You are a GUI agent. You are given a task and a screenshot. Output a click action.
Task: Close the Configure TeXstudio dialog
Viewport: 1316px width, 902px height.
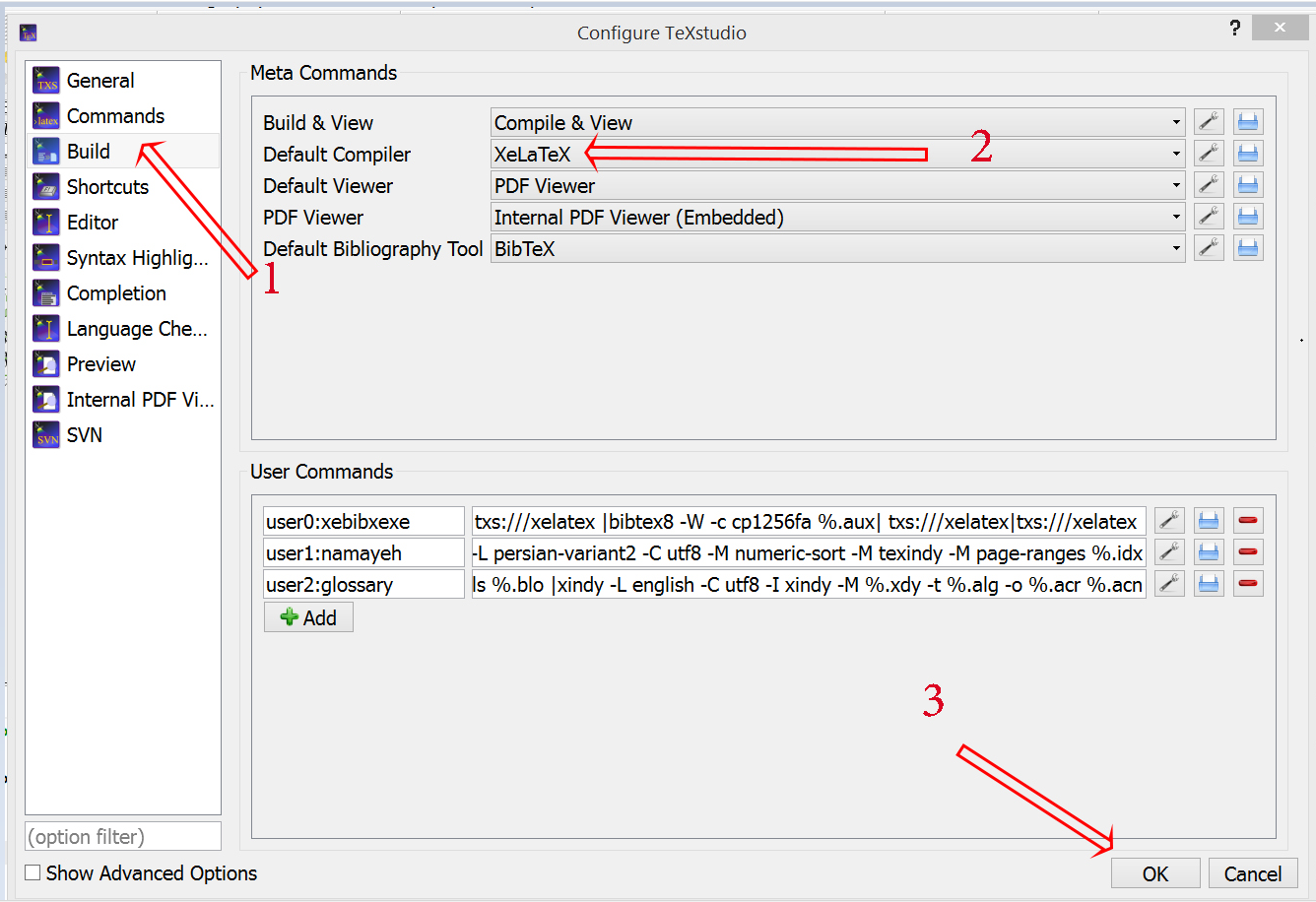click(1280, 28)
